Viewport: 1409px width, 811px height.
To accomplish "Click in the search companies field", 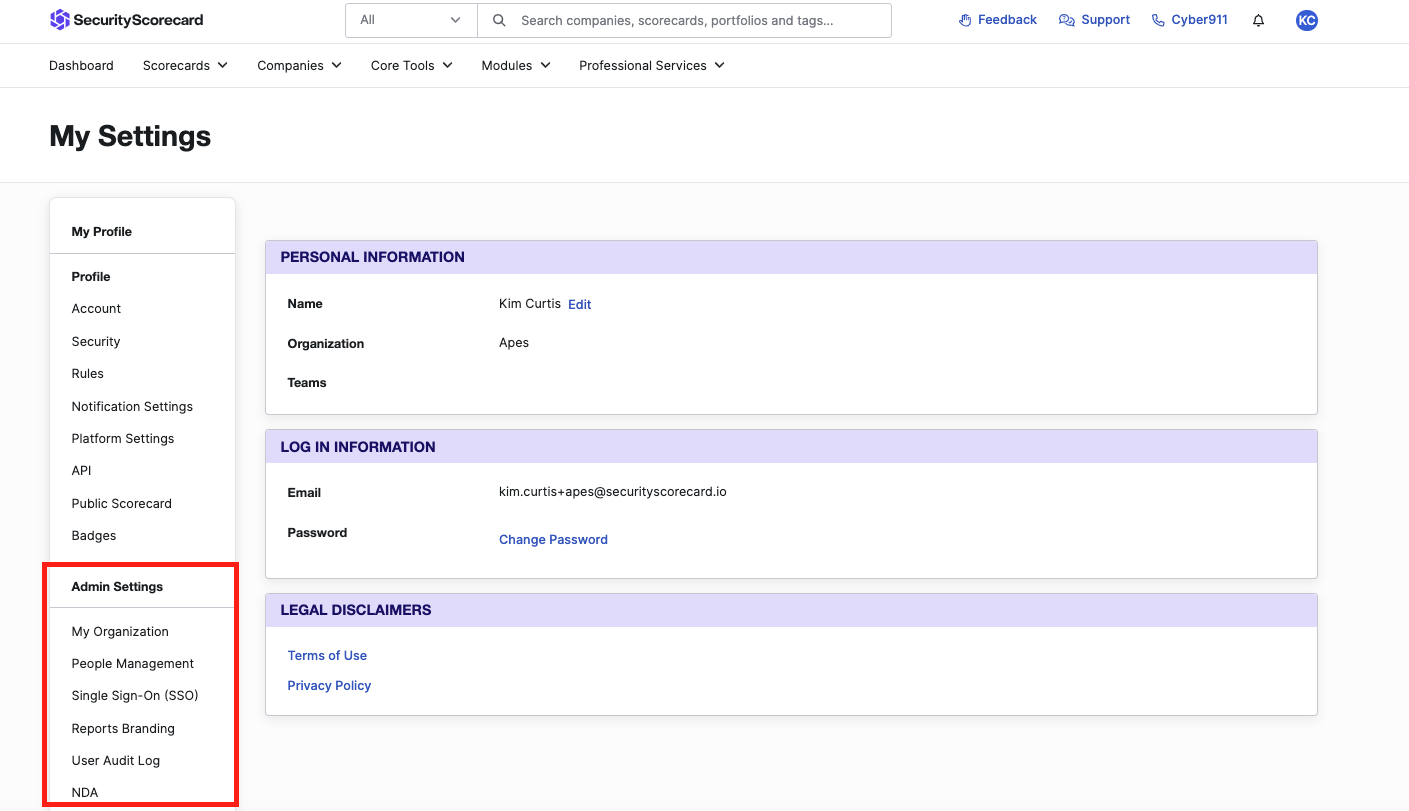I will (x=685, y=20).
